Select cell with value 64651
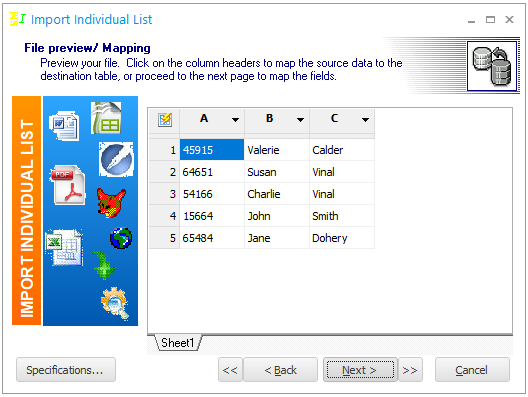This screenshot has height=397, width=528. (x=212, y=172)
